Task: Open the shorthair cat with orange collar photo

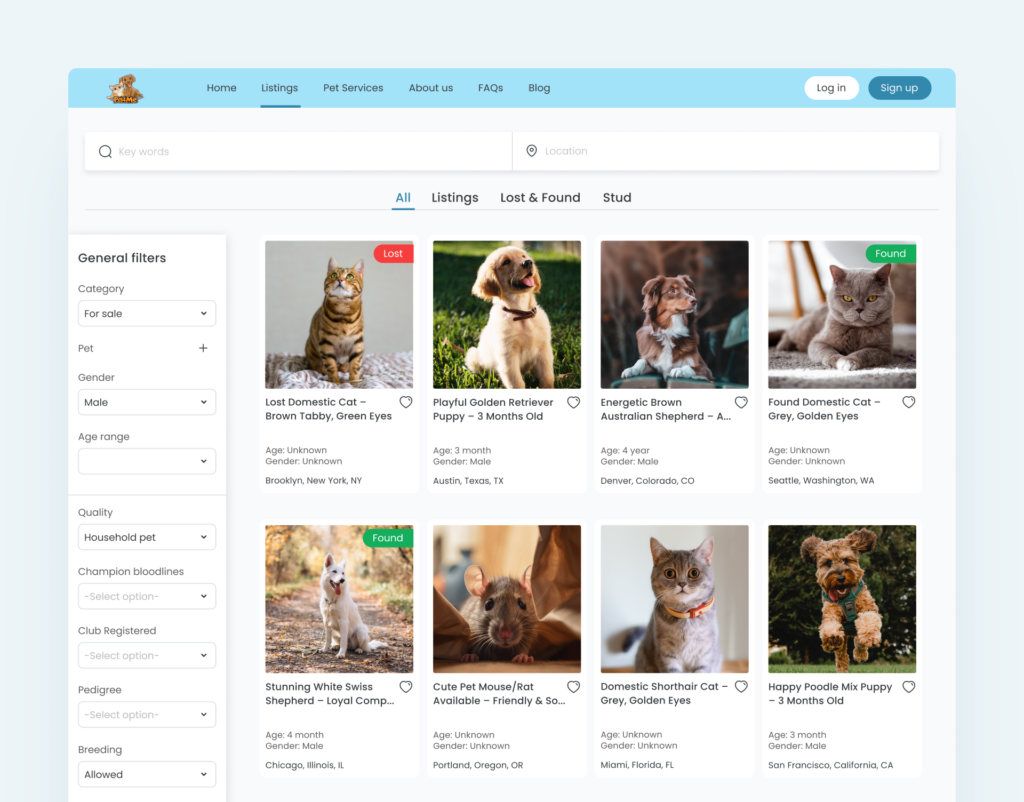Action: [x=675, y=599]
